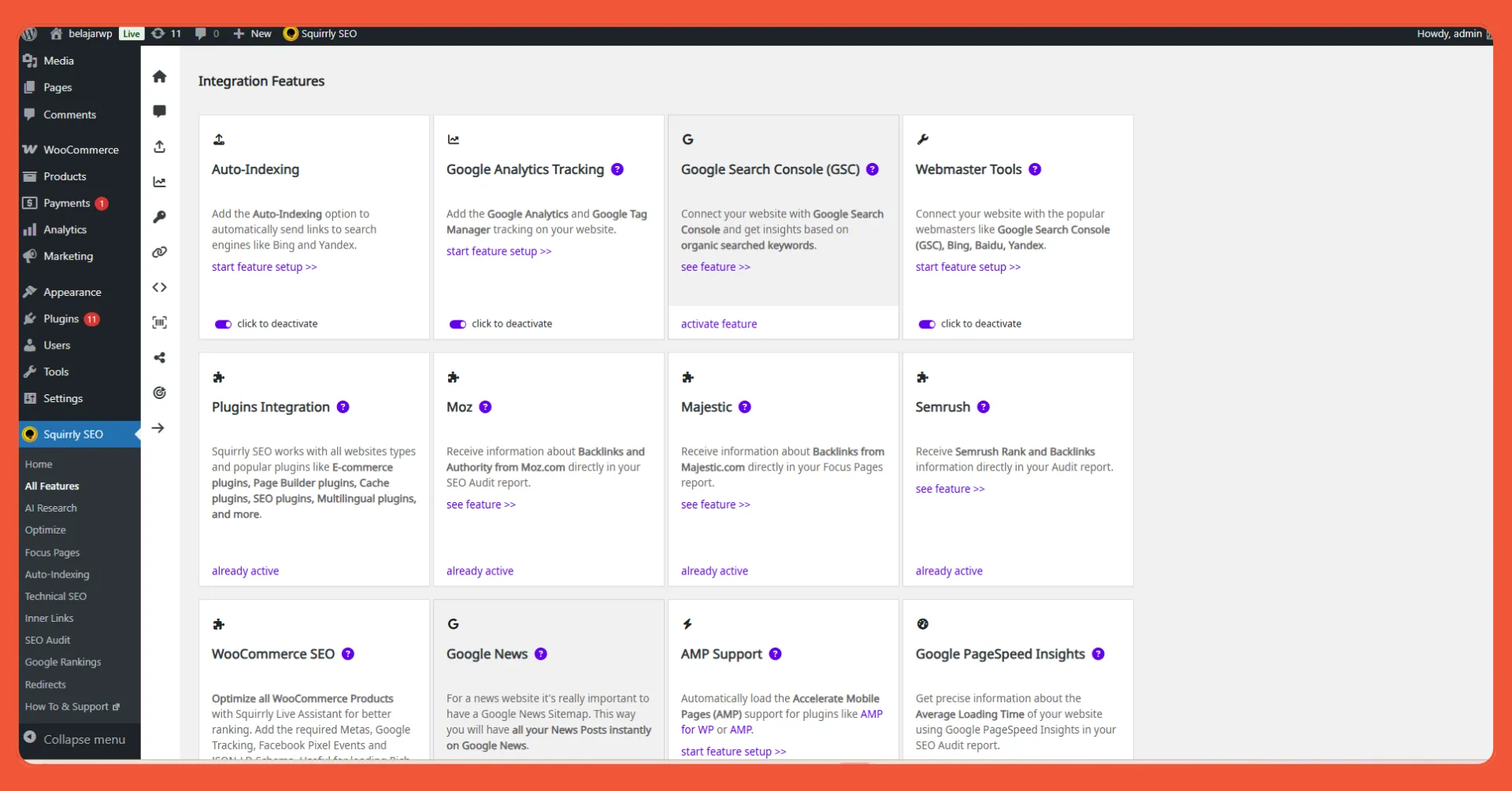Open Squirrly SEO in the top admin bar
This screenshot has width=1512, height=791.
(x=321, y=34)
